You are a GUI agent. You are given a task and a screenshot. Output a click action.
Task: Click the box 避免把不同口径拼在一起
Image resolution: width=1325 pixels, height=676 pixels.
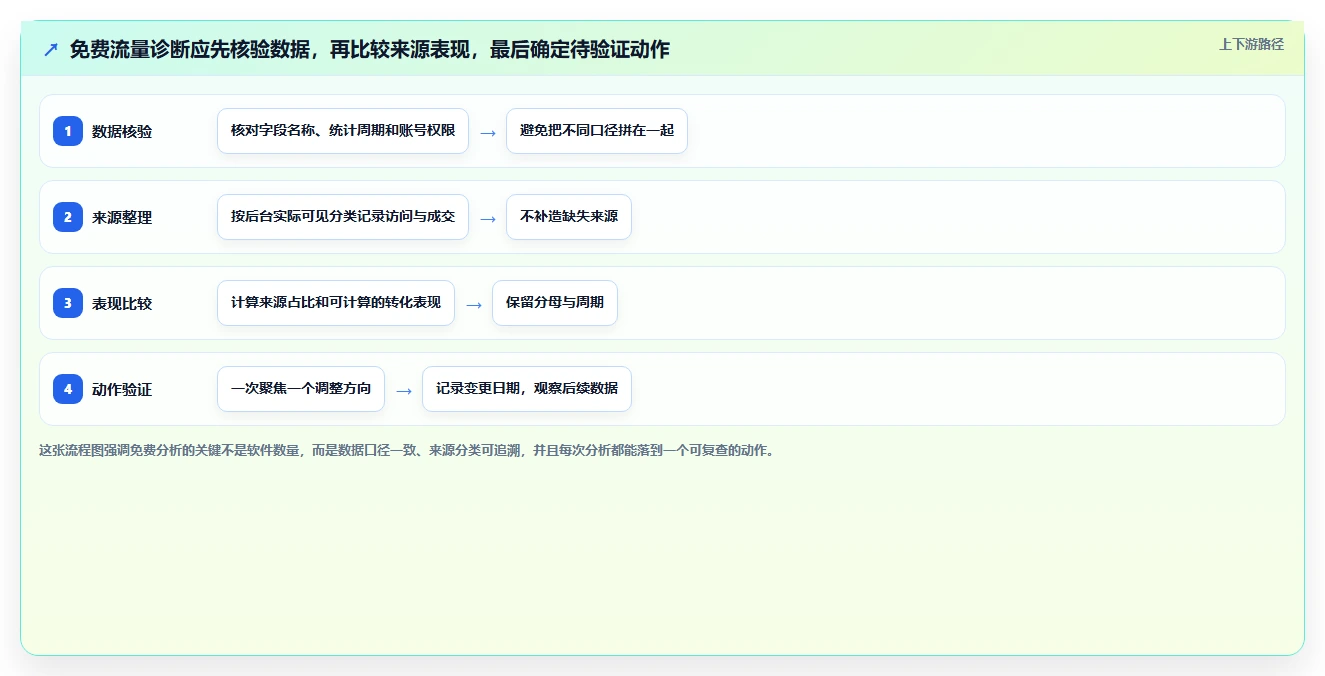[597, 131]
